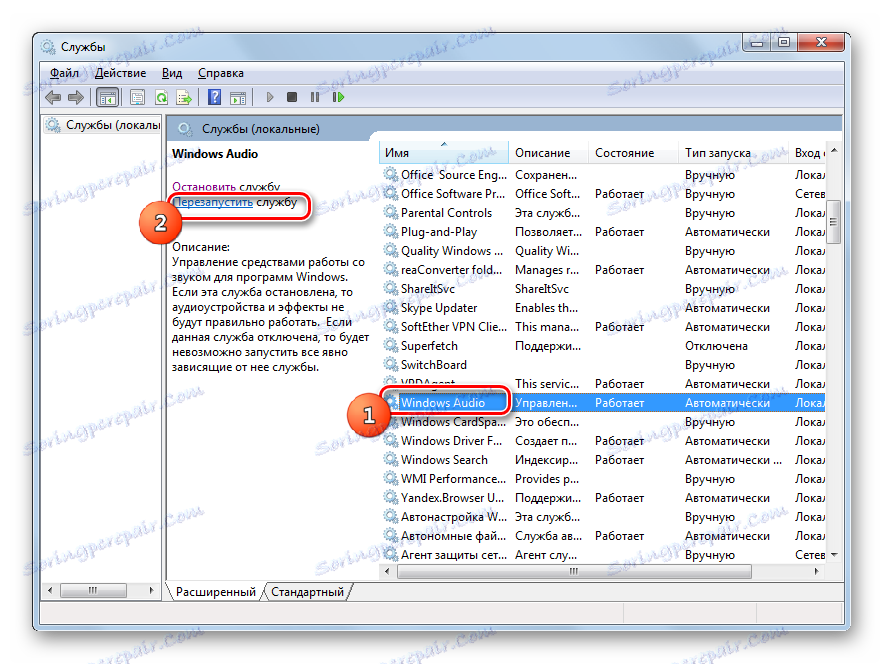The width and height of the screenshot is (884, 664).
Task: Select the reaConverter folder service row
Action: click(x=603, y=270)
